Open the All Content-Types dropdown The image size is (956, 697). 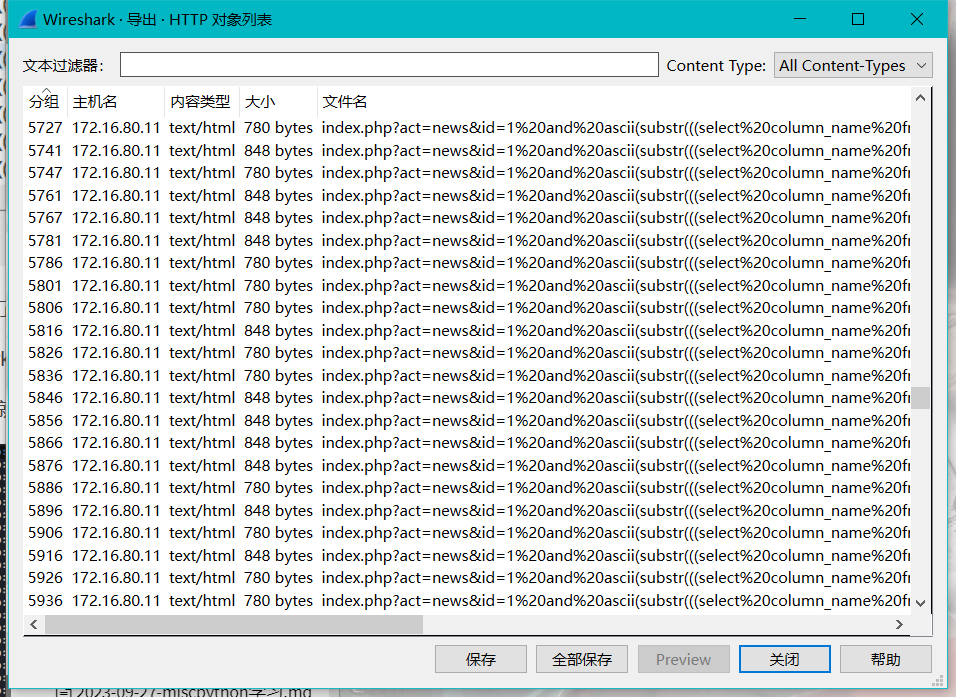tap(852, 65)
